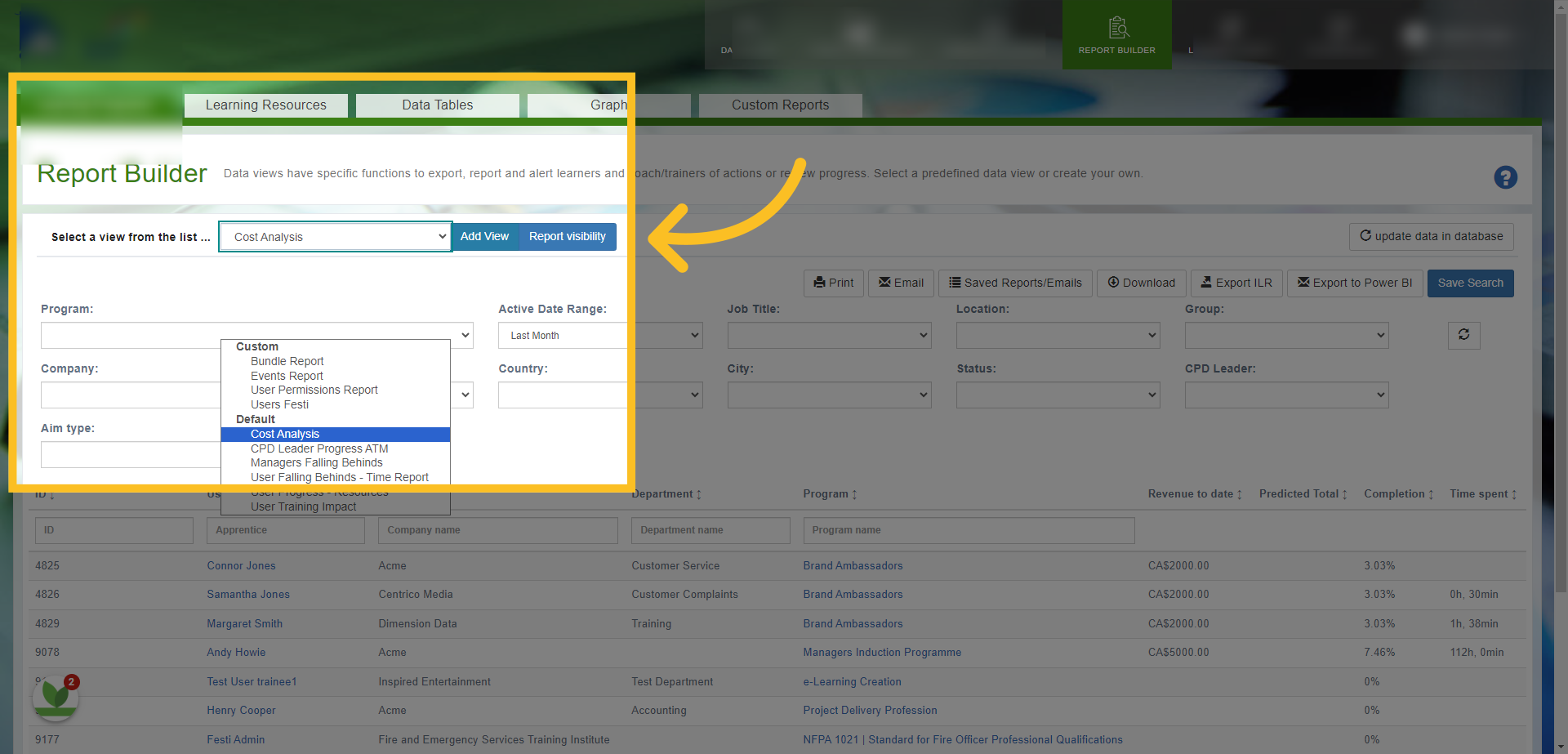The width and height of the screenshot is (1568, 754).
Task: Expand the City dropdown
Action: pyautogui.click(x=829, y=395)
